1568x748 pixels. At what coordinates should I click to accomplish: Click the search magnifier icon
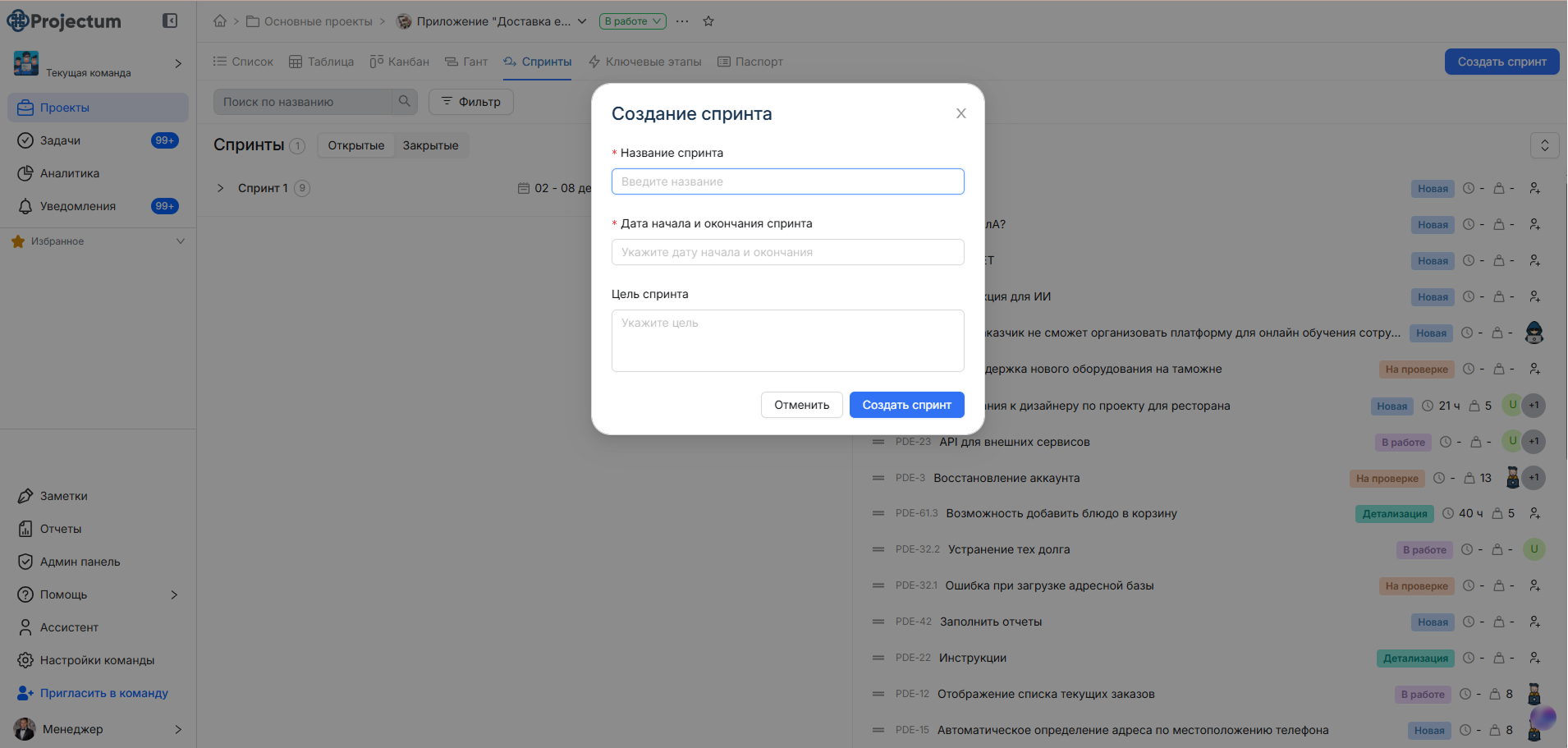click(404, 102)
